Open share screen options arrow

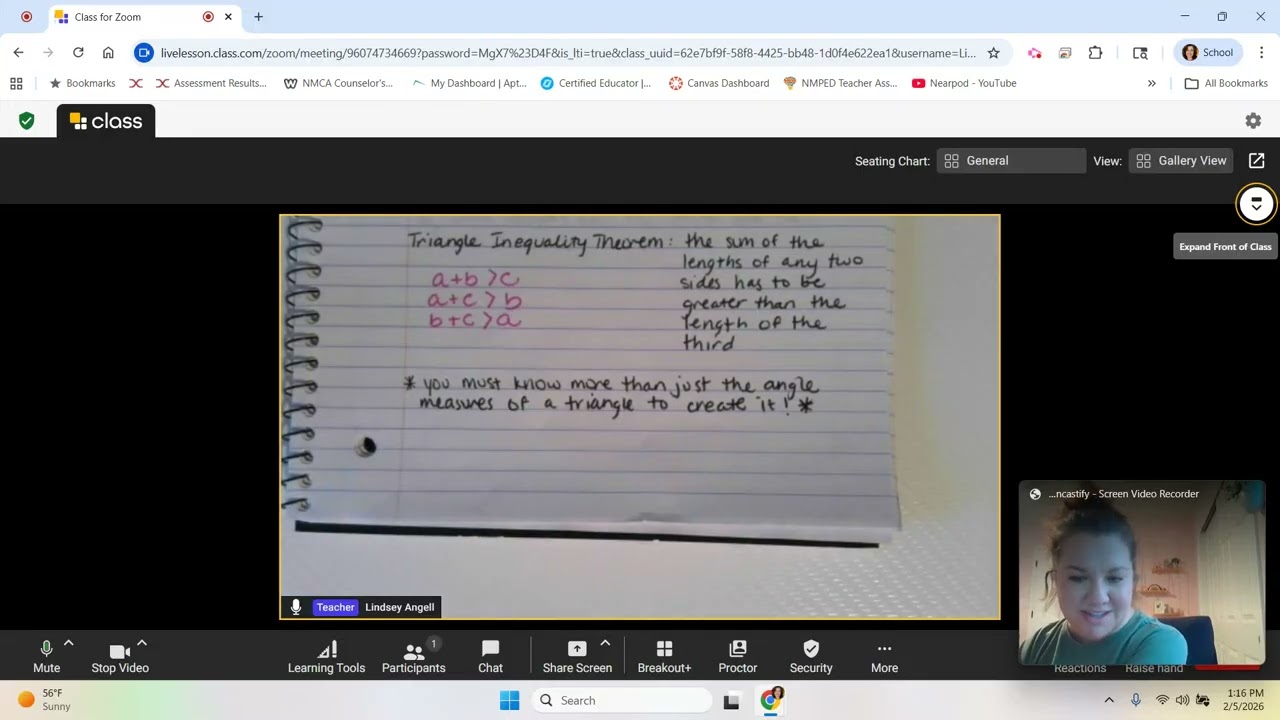point(605,644)
